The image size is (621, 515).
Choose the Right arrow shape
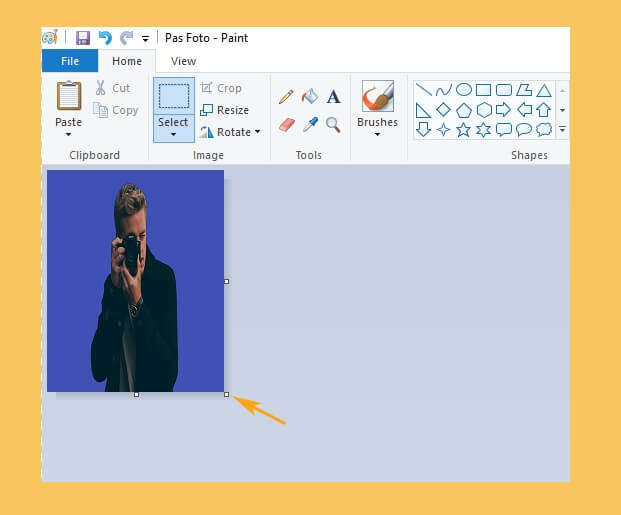pyautogui.click(x=503, y=110)
